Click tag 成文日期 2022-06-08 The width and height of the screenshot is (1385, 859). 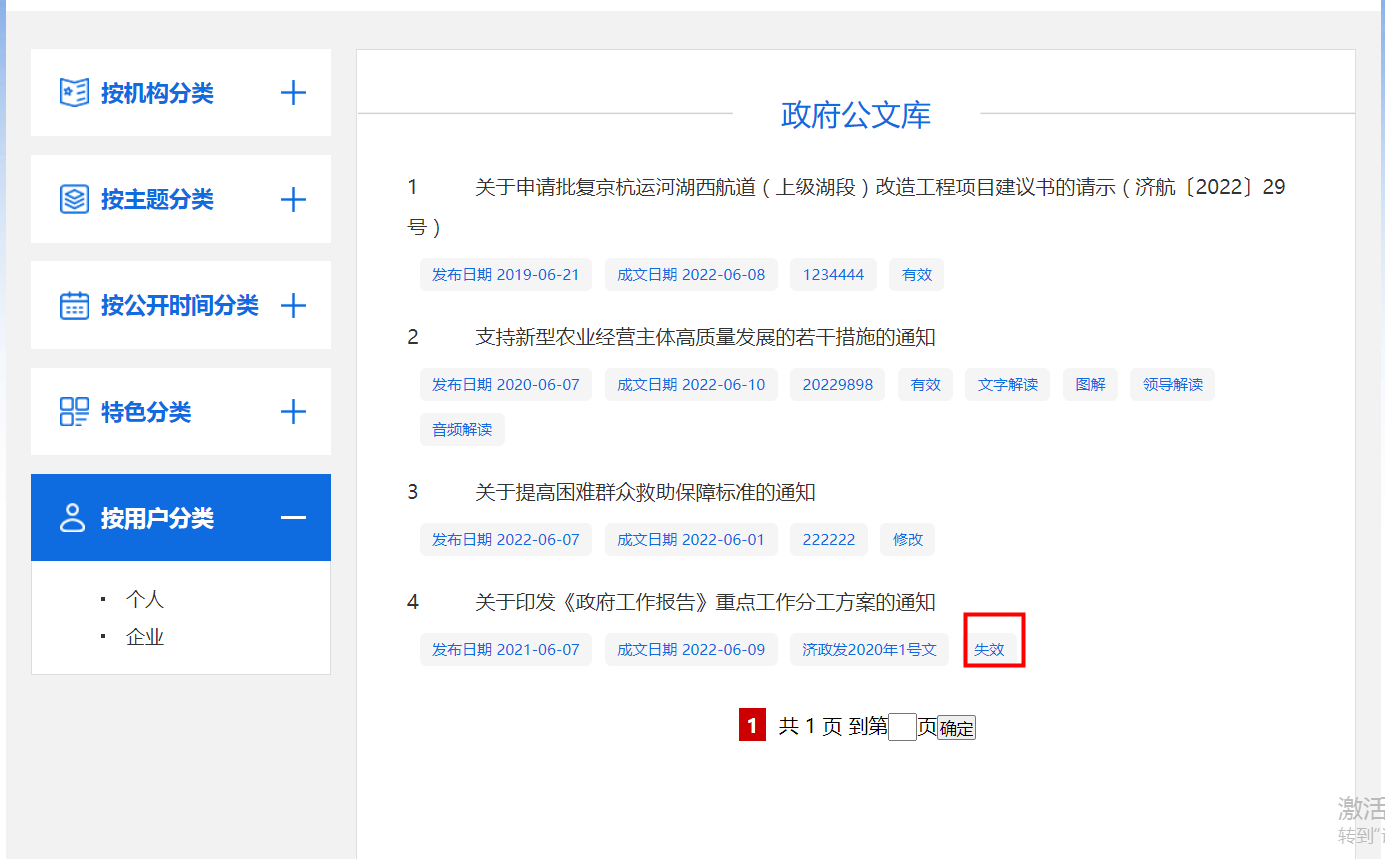click(691, 275)
